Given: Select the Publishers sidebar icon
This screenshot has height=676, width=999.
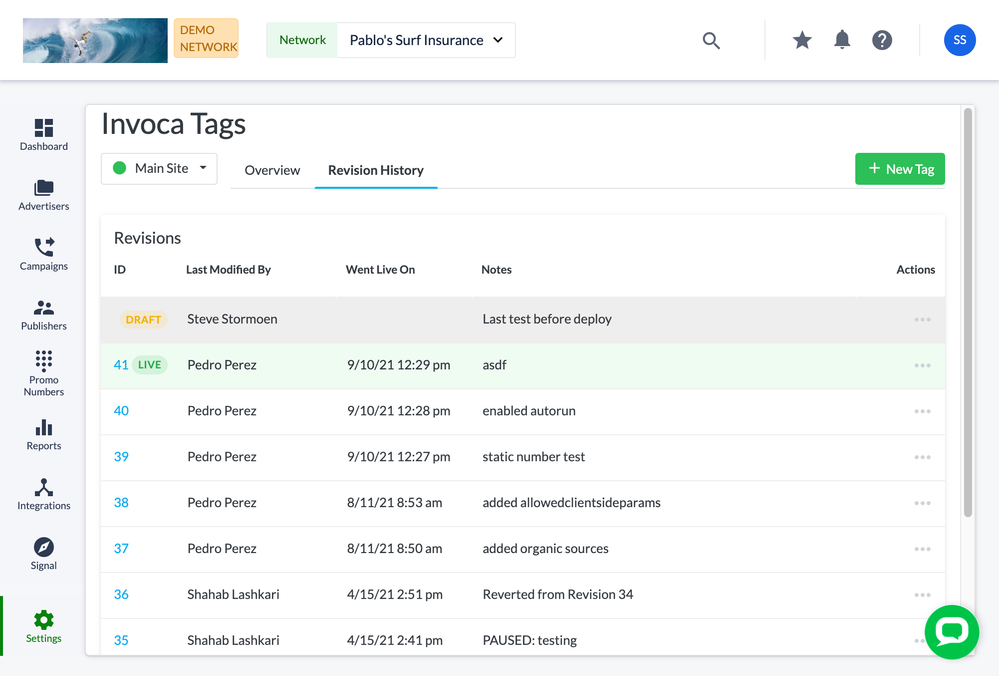Looking at the screenshot, I should (x=43, y=315).
